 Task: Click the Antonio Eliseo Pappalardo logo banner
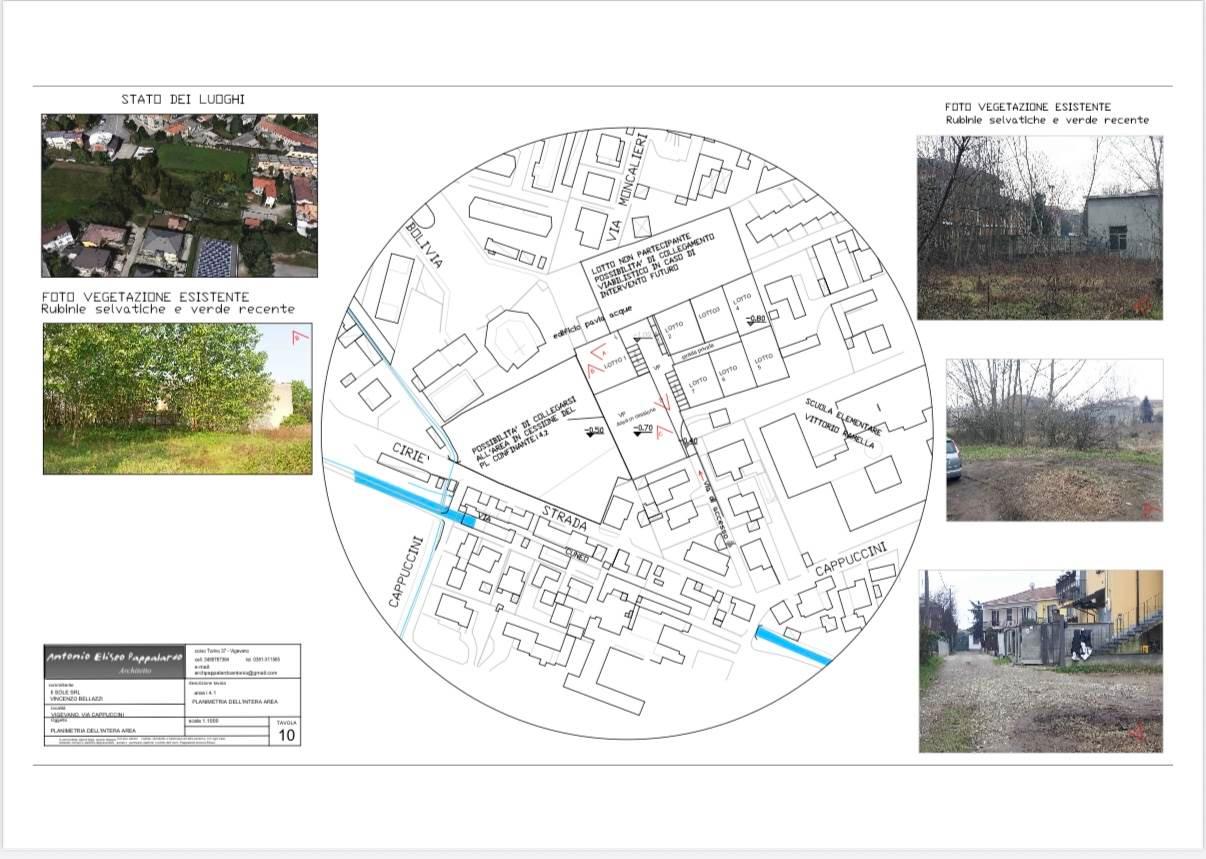tap(115, 661)
